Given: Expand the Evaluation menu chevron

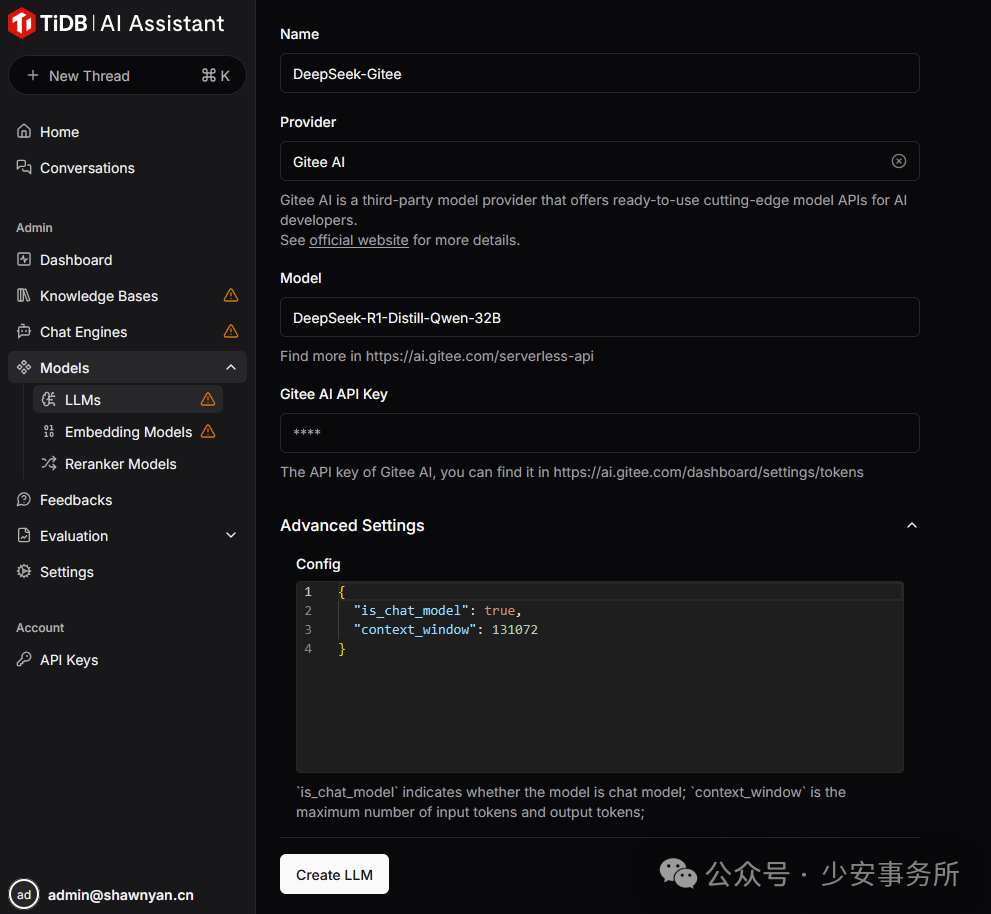Looking at the screenshot, I should [231, 535].
